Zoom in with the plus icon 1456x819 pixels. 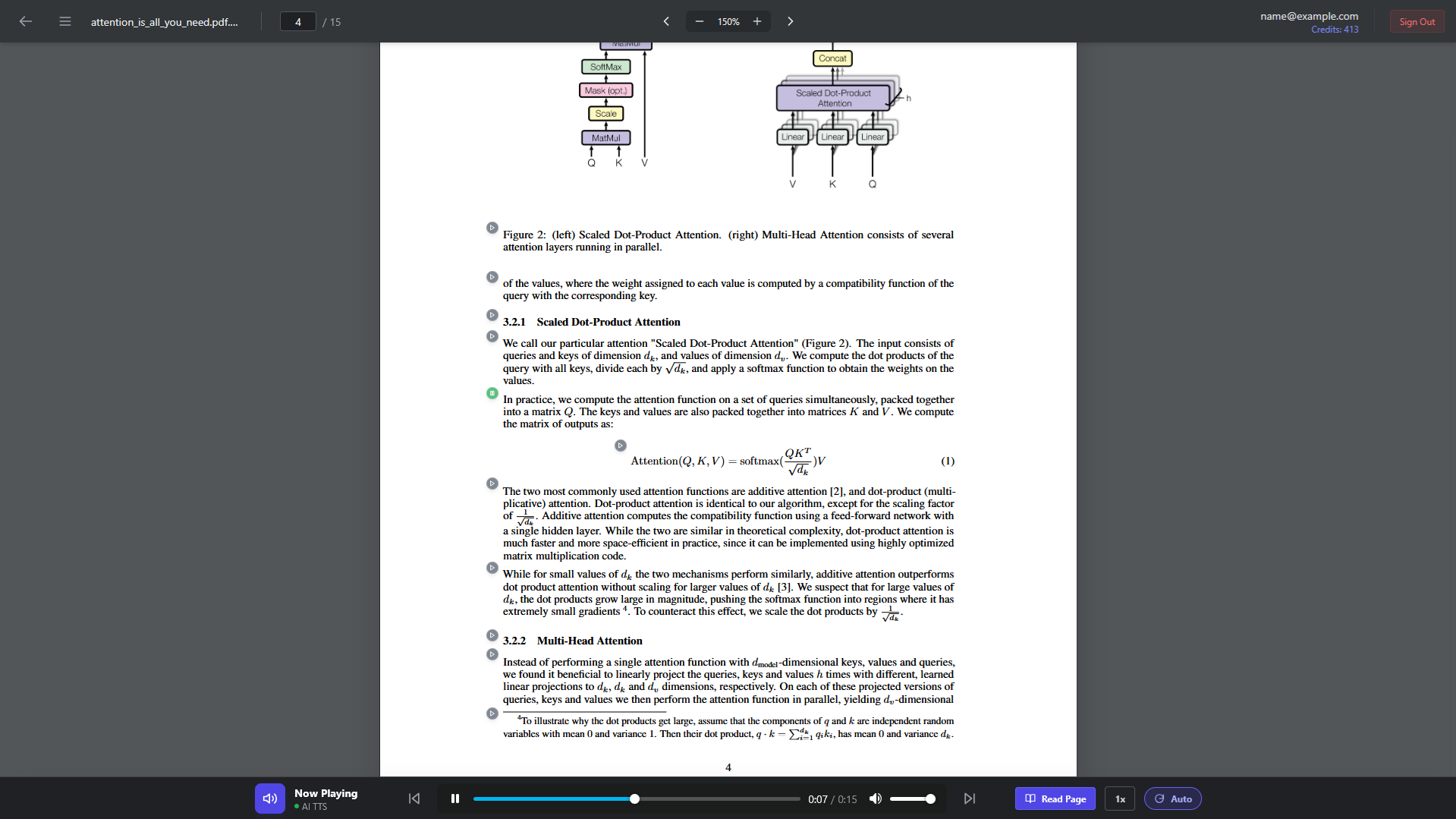coord(757,21)
